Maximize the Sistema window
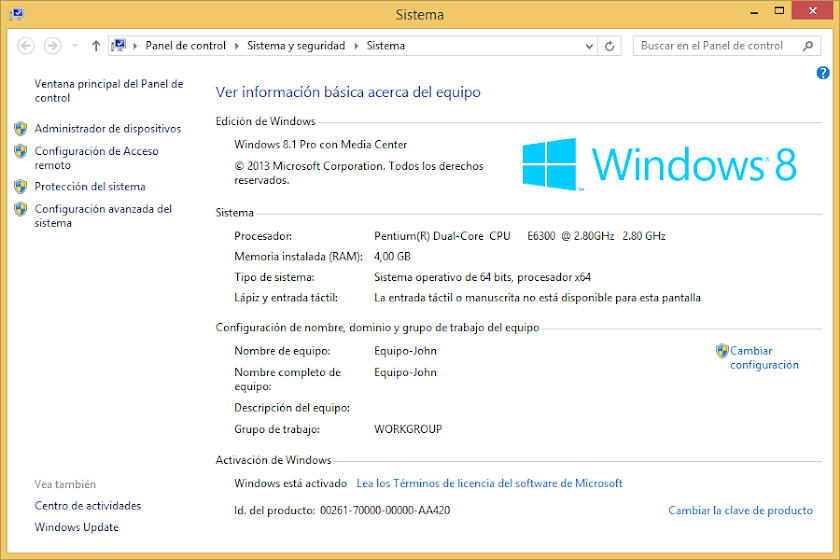This screenshot has height=560, width=840. tap(779, 11)
